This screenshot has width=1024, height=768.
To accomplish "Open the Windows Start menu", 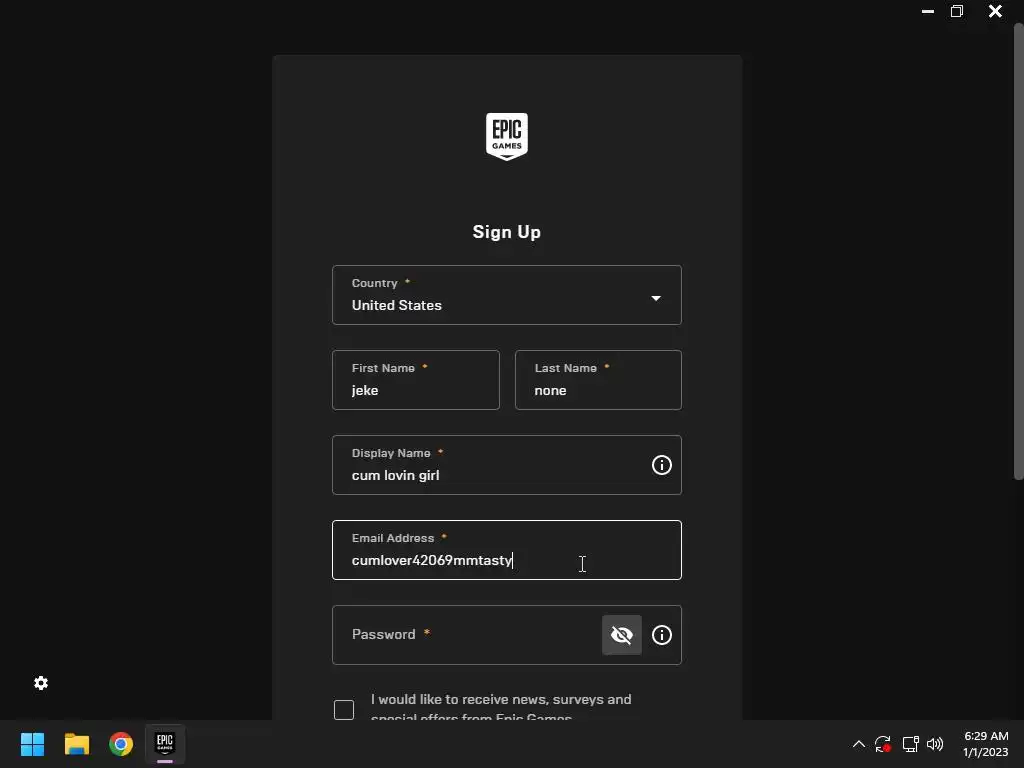I will (32, 744).
